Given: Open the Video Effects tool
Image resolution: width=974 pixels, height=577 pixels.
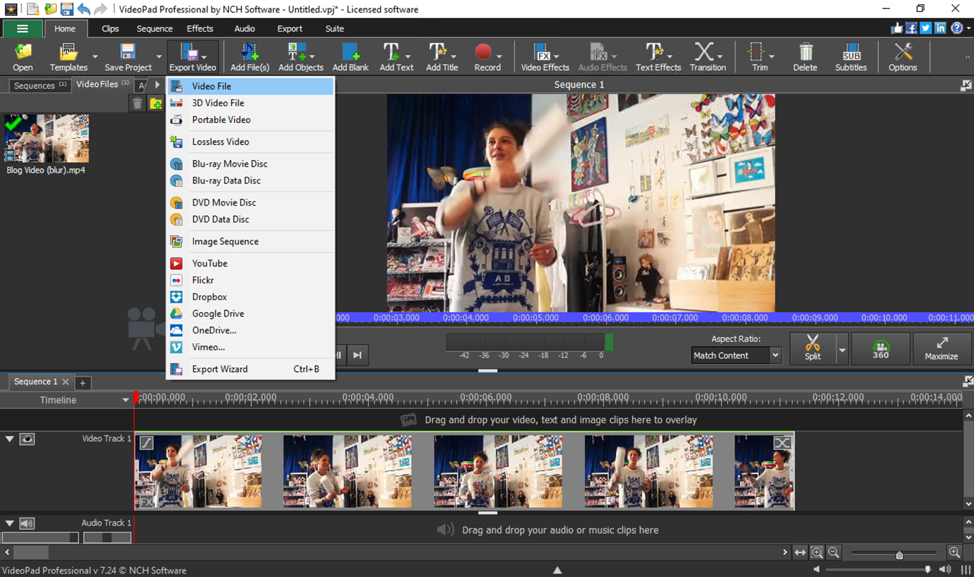Looking at the screenshot, I should coord(545,57).
